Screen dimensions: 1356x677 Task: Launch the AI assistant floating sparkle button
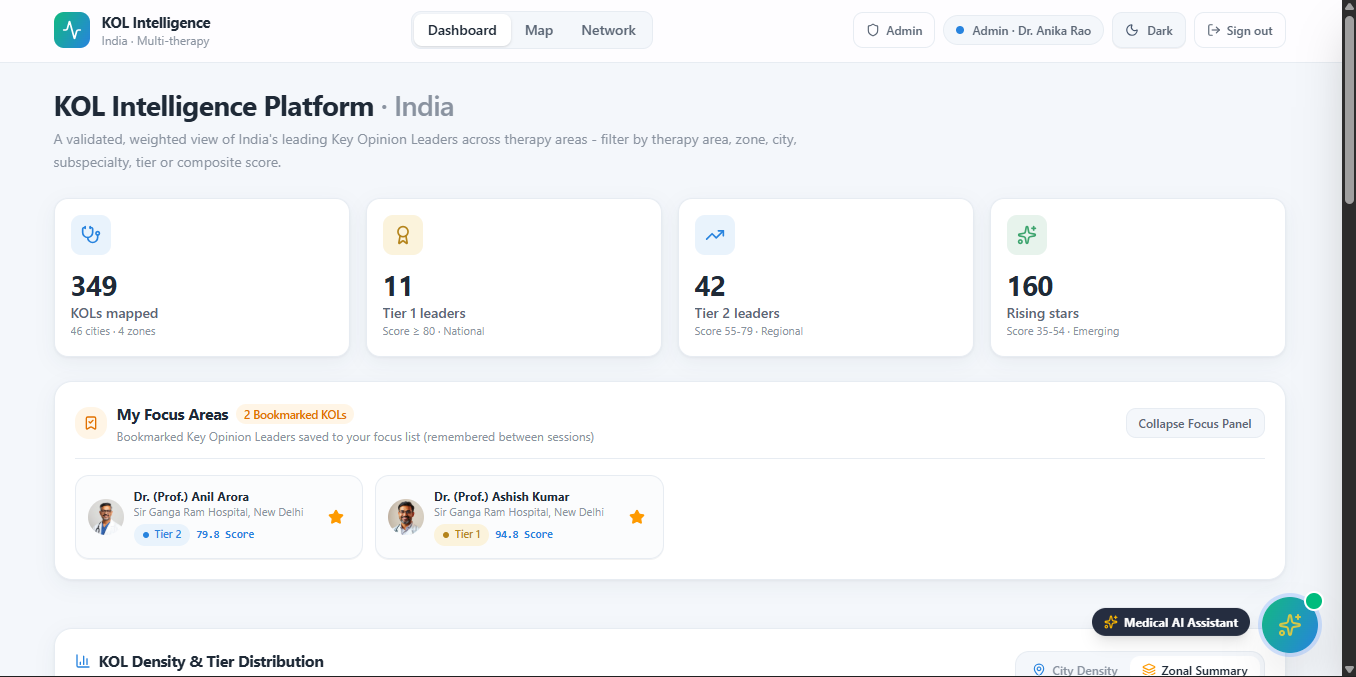click(x=1290, y=625)
